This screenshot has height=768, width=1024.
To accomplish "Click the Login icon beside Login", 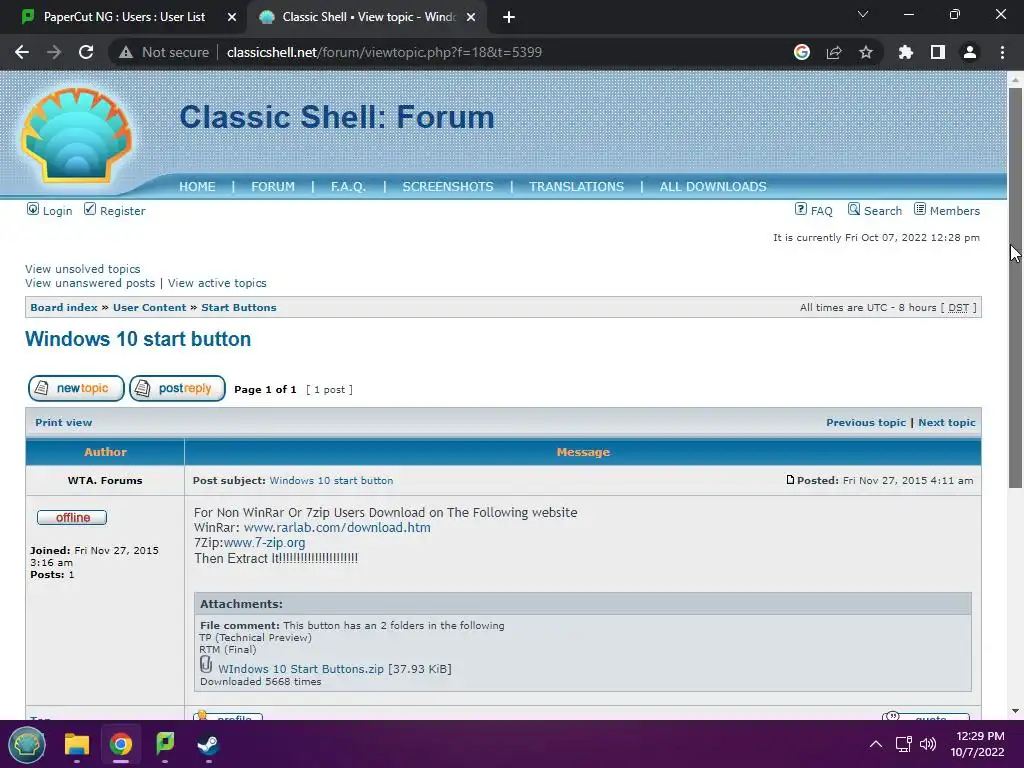I will (33, 209).
